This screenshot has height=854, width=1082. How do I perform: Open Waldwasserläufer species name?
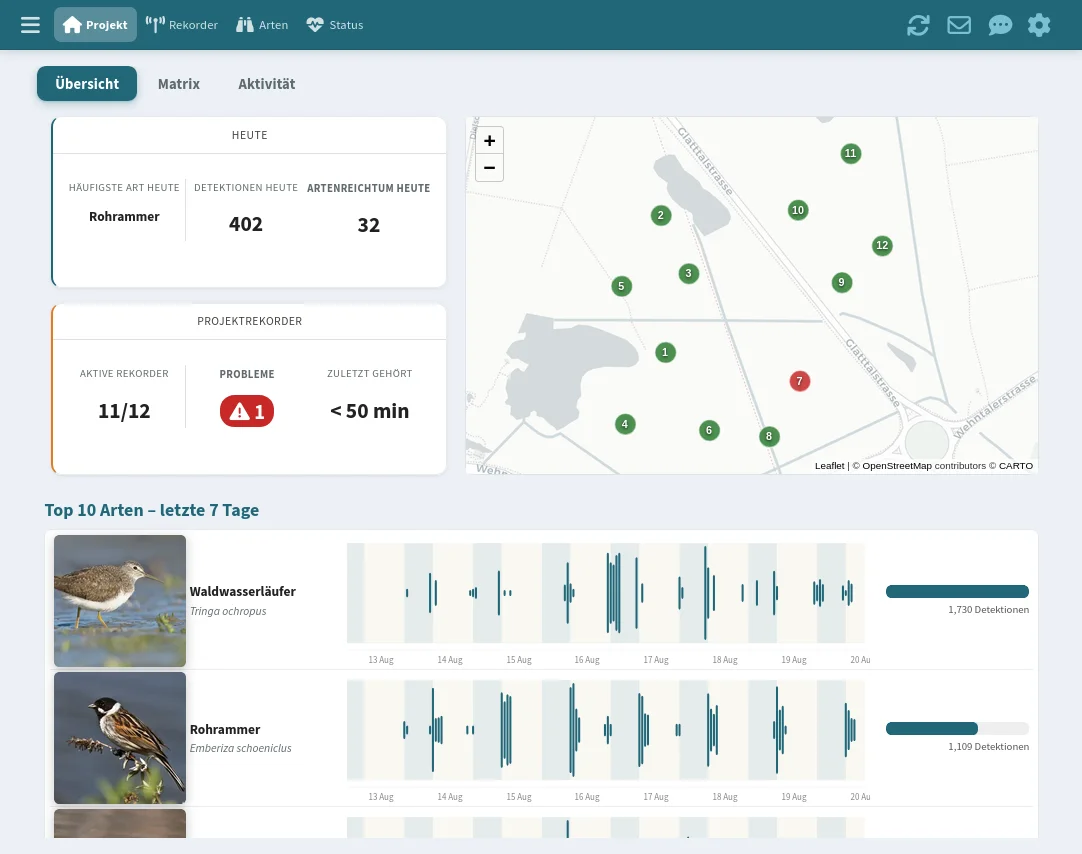pos(243,591)
